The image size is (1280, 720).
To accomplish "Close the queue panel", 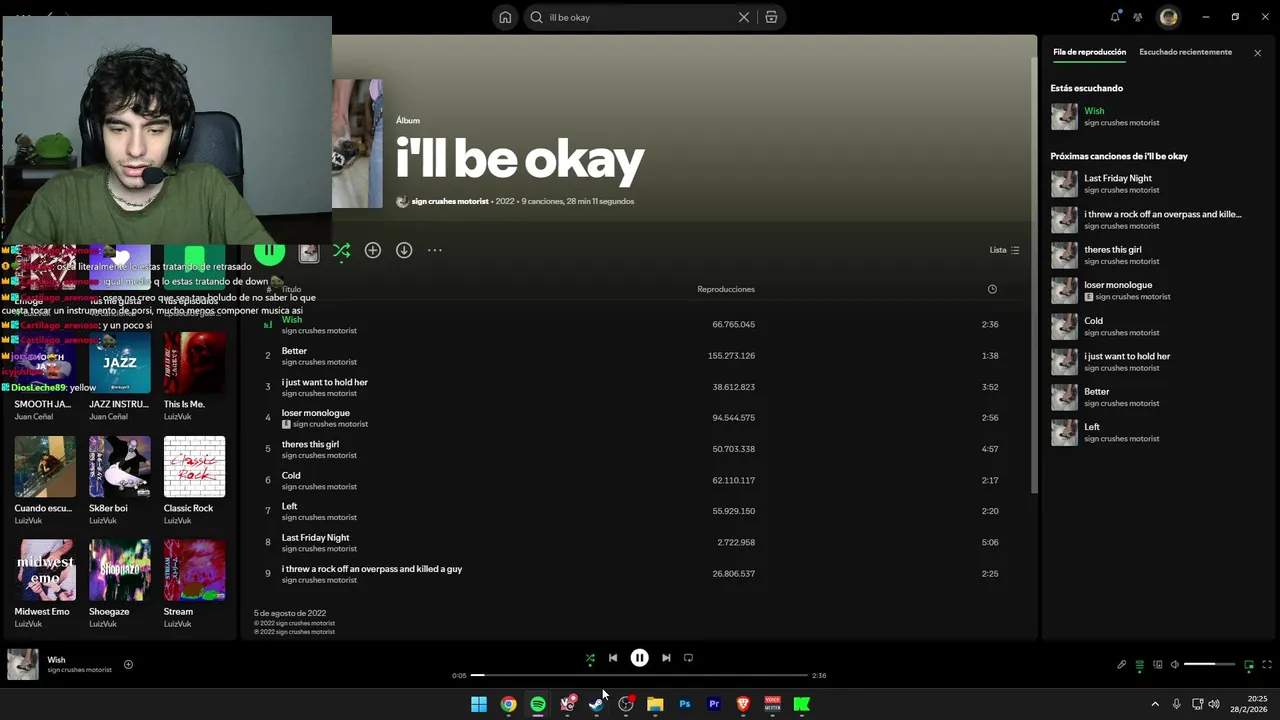I will (x=1257, y=53).
